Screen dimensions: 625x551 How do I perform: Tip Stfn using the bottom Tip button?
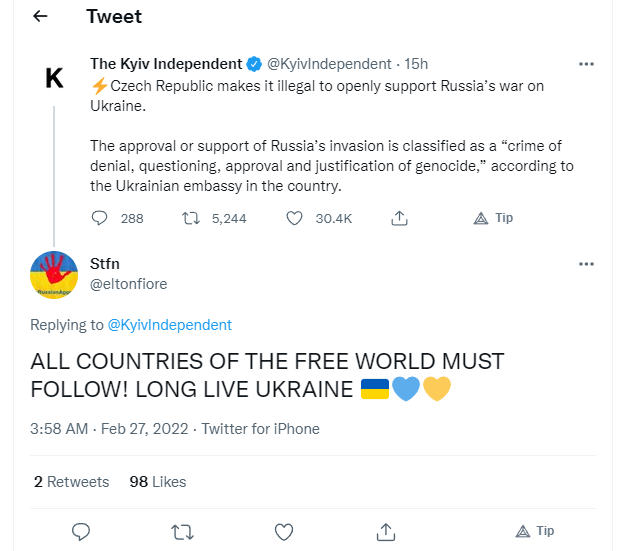534,531
